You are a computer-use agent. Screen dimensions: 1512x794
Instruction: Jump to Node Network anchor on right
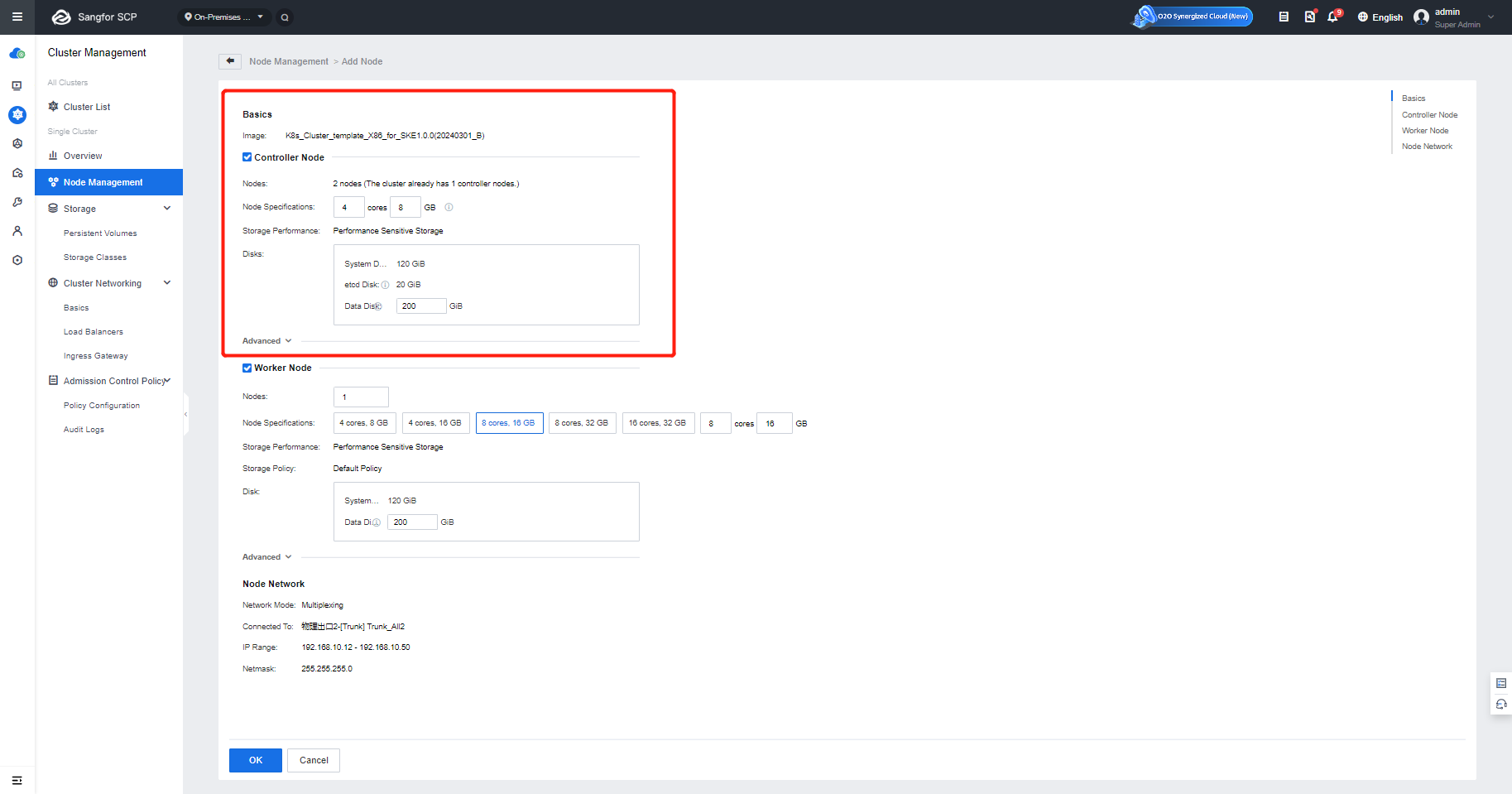point(1427,147)
